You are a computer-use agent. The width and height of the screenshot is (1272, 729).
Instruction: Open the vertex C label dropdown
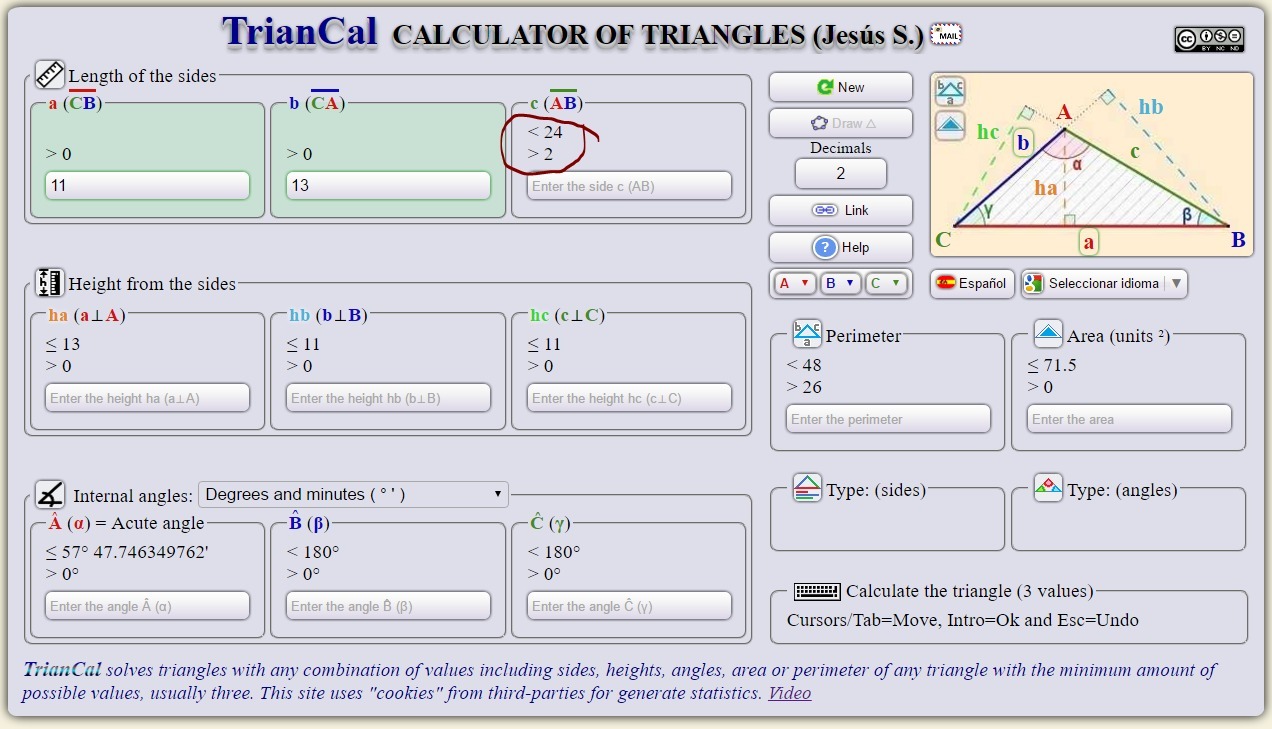886,283
